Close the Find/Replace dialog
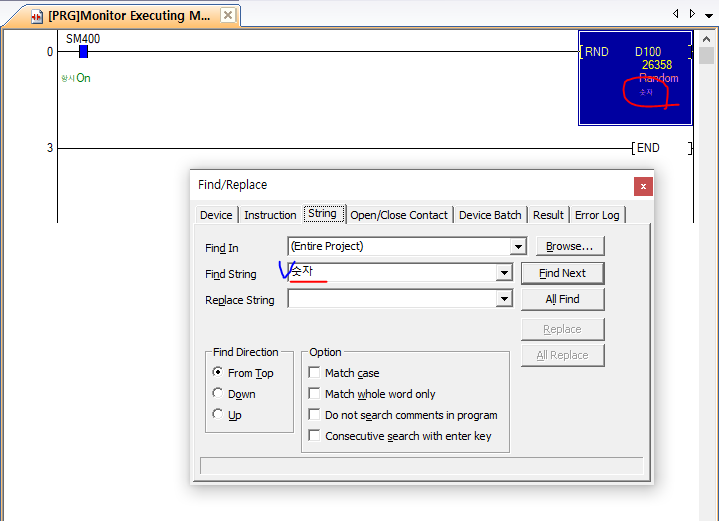Viewport: 719px width, 521px height. tap(643, 186)
